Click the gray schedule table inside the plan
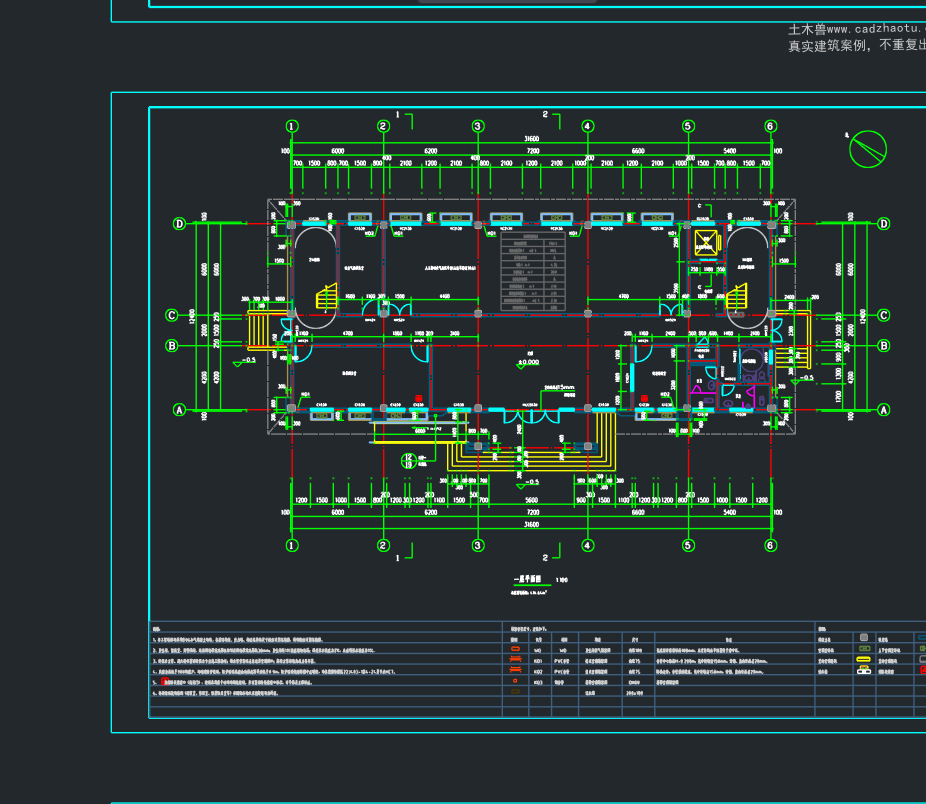This screenshot has width=926, height=804. pos(533,271)
